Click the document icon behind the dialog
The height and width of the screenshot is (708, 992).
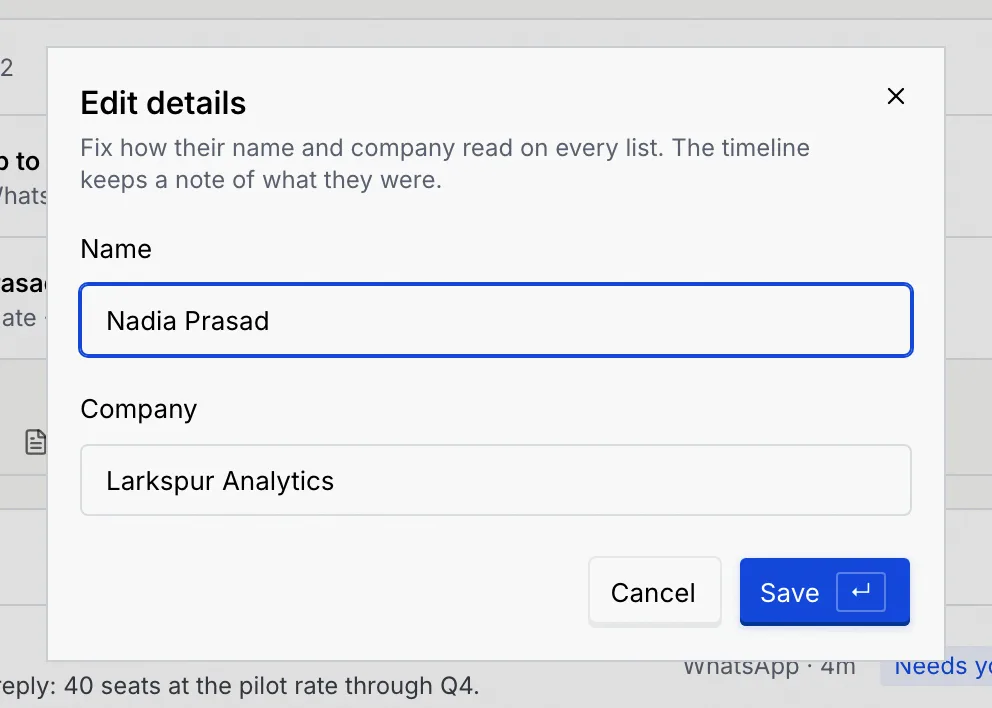point(35,442)
